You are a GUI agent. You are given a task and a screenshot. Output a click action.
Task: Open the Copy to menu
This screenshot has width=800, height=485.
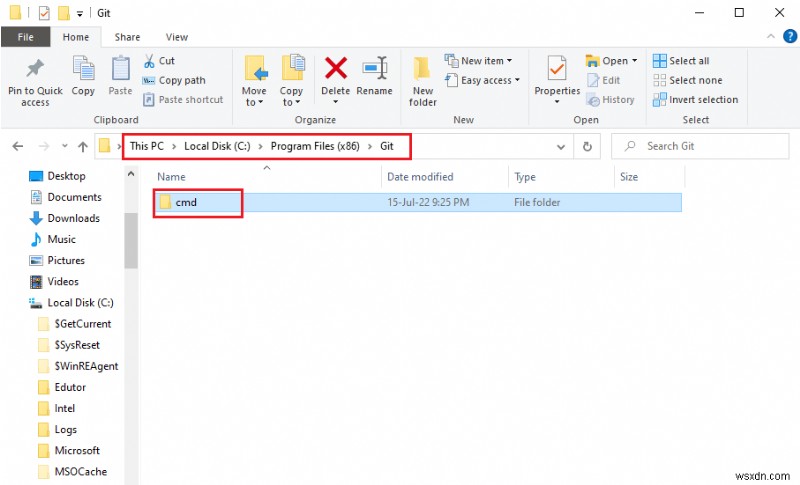pos(291,82)
